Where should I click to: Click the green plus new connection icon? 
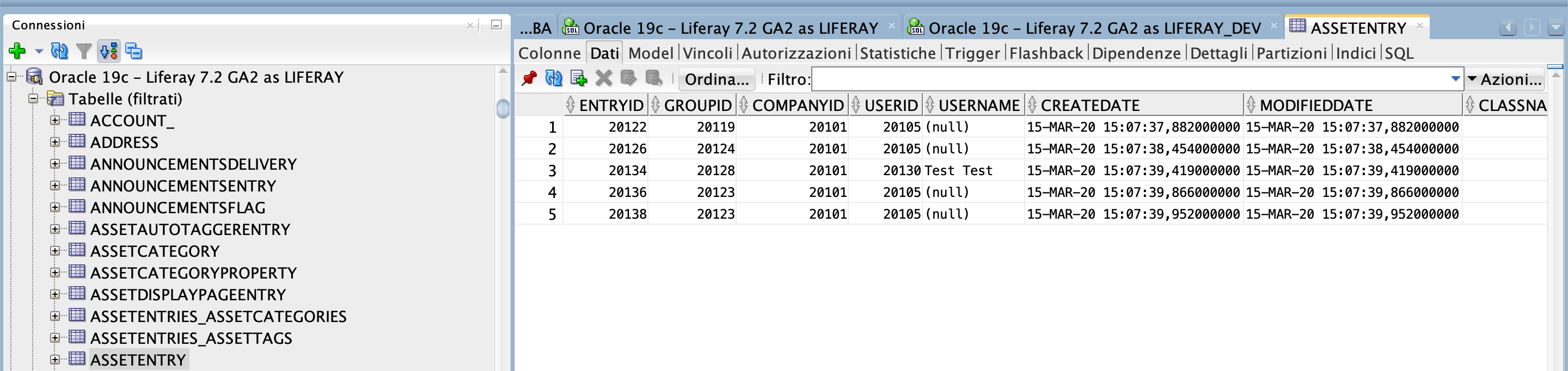point(17,51)
